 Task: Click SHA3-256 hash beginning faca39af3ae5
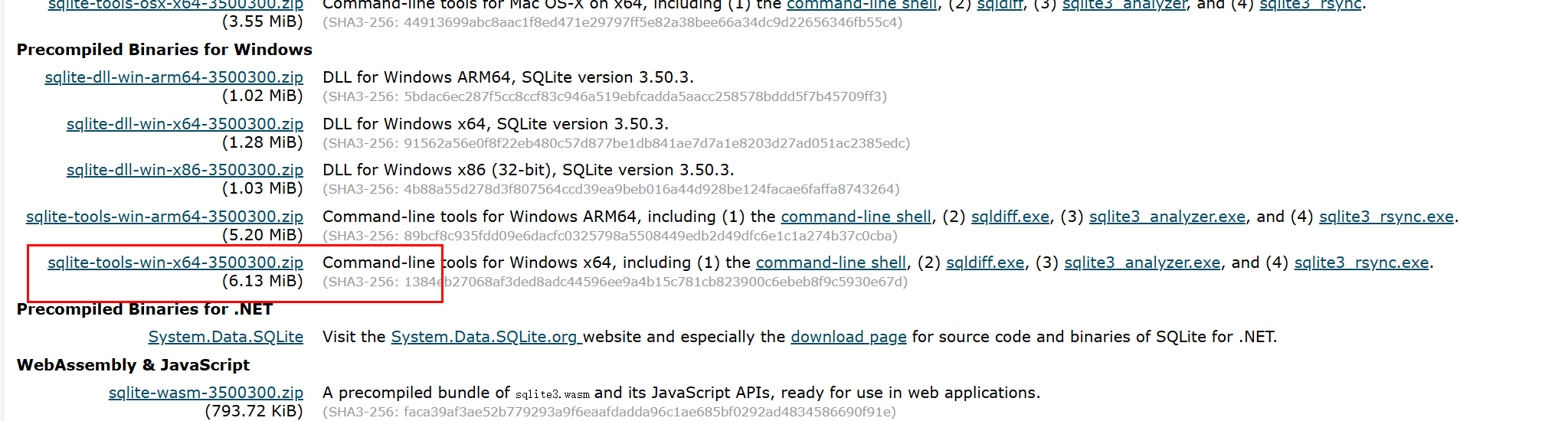tap(609, 412)
